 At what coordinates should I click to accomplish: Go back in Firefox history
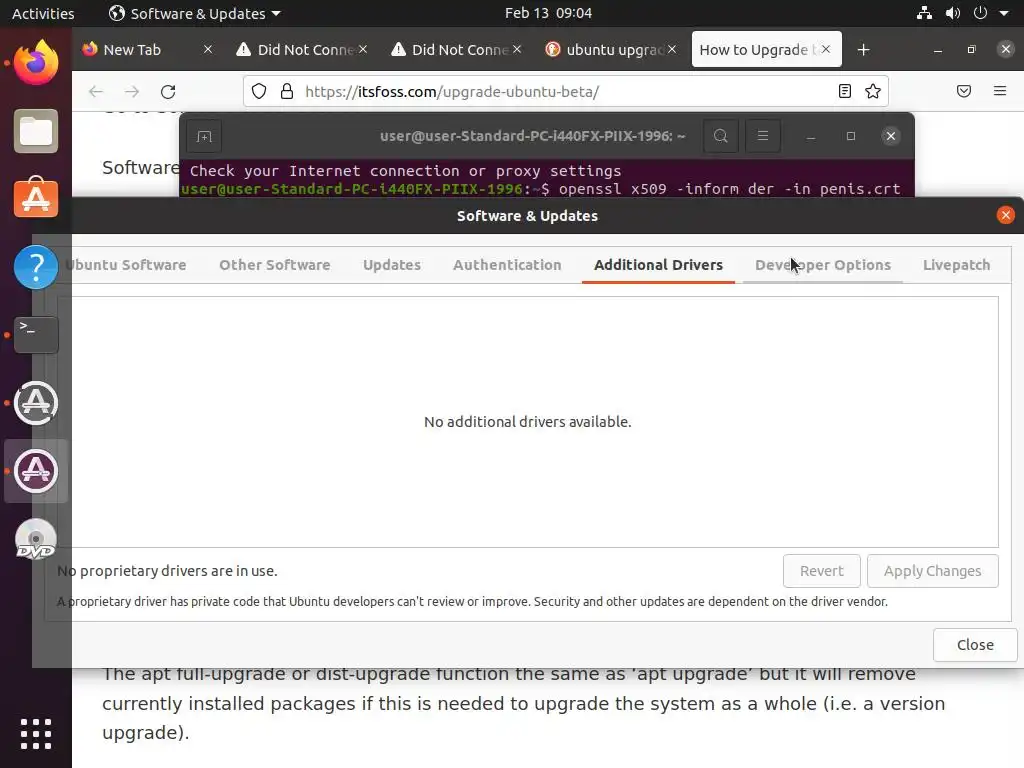[96, 91]
